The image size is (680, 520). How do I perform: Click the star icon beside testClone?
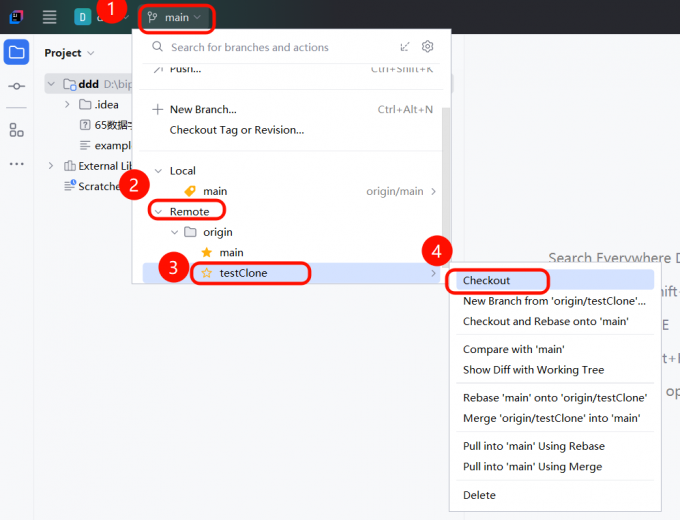pyautogui.click(x=207, y=273)
